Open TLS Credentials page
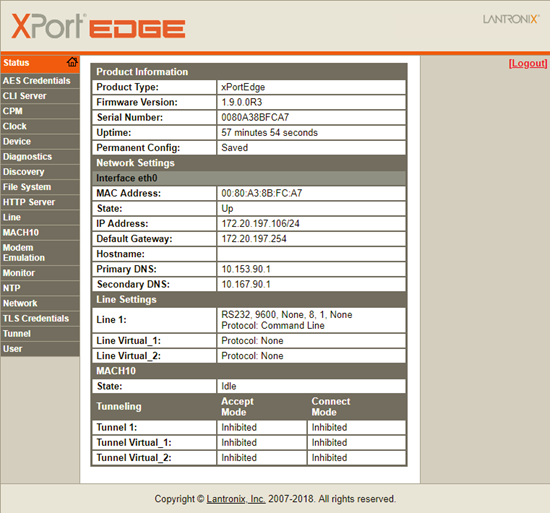Screen dimensions: 550x513 click(x=40, y=318)
